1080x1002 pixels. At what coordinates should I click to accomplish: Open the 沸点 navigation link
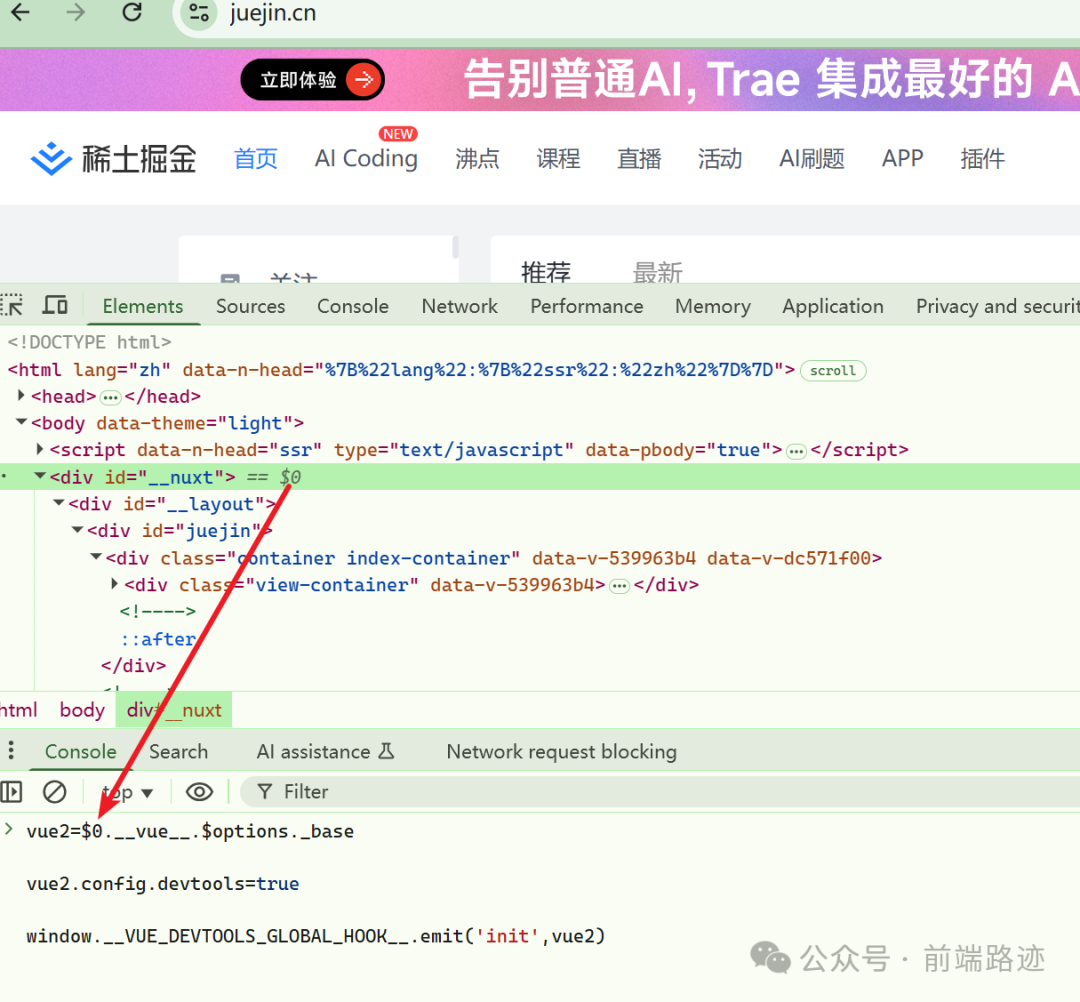click(x=477, y=159)
